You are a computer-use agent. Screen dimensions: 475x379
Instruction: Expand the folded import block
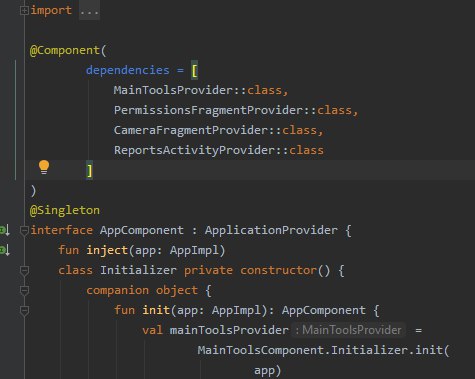(24, 11)
